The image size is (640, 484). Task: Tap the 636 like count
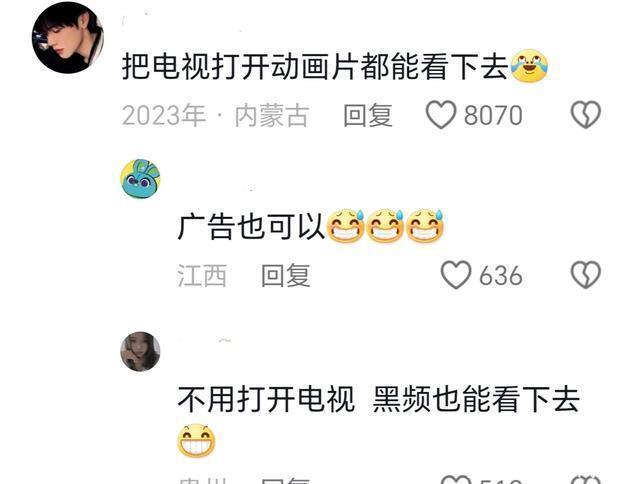click(x=501, y=275)
